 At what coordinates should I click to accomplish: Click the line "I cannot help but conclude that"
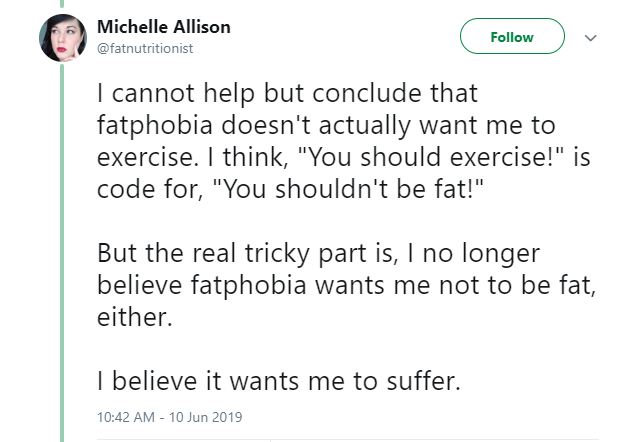[x=288, y=94]
